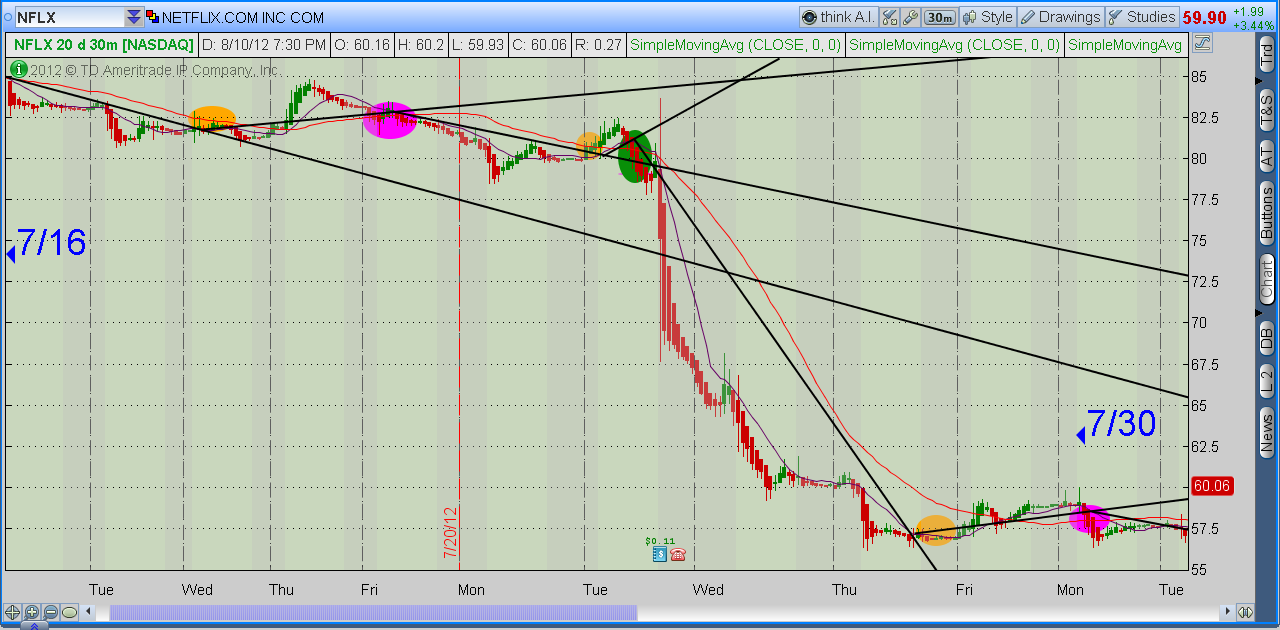Screen dimensions: 1280x630
Task: Click the first SimpleMovingAvg (CLOSE, 0, 0) label
Action: (x=737, y=45)
